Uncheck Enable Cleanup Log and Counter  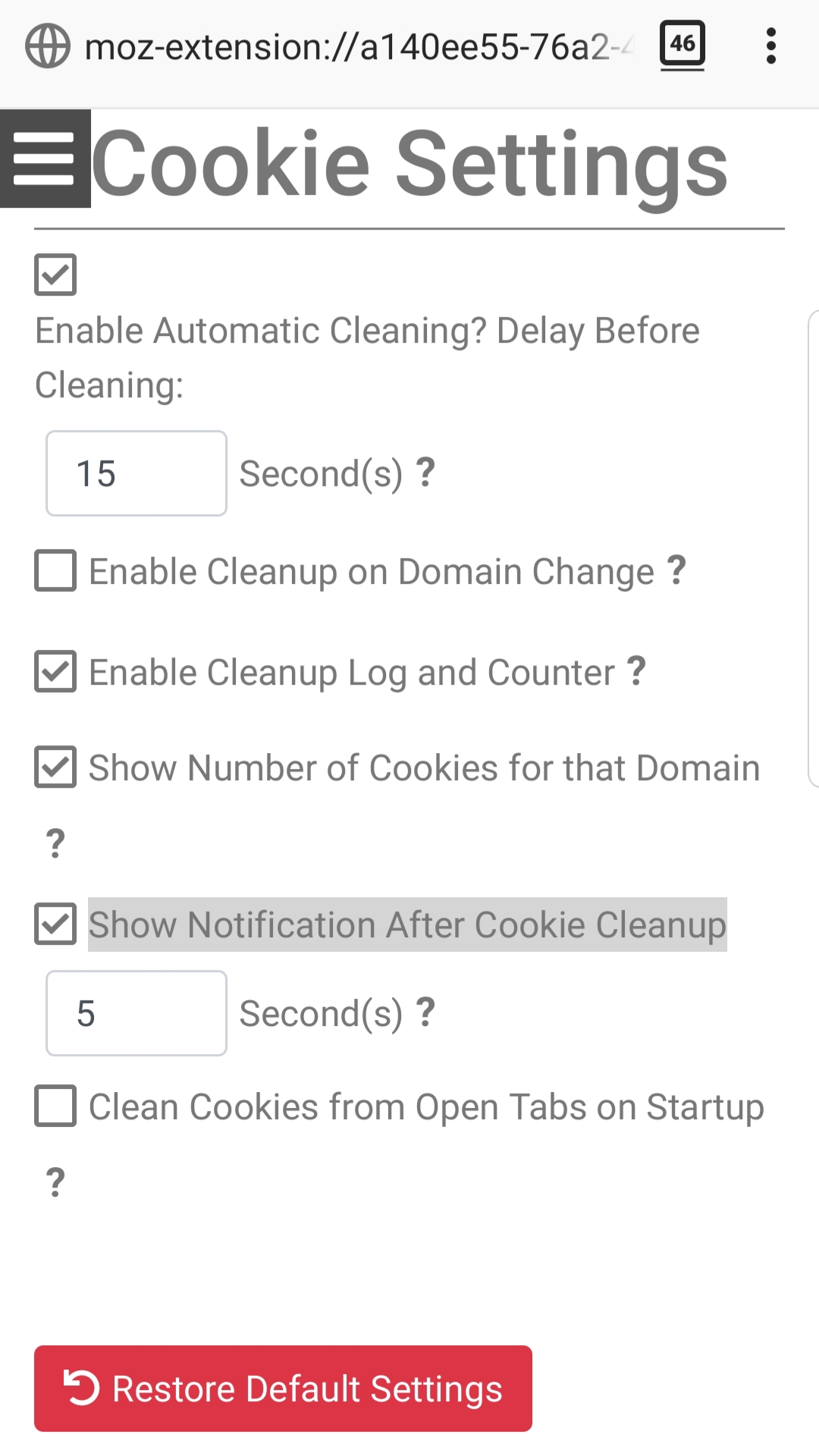[55, 671]
